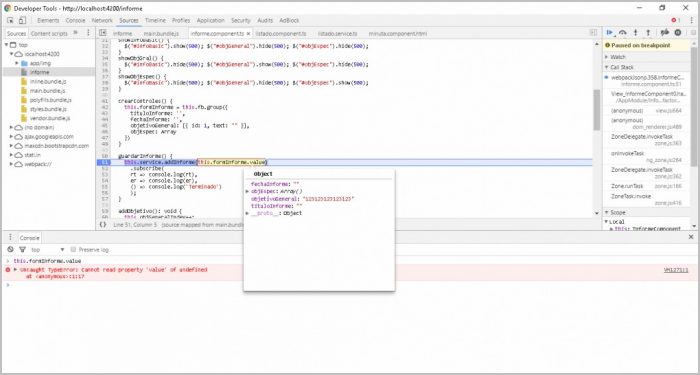This screenshot has height=375, width=700.
Task: Expand the (no domain) tree node
Action: [11, 128]
